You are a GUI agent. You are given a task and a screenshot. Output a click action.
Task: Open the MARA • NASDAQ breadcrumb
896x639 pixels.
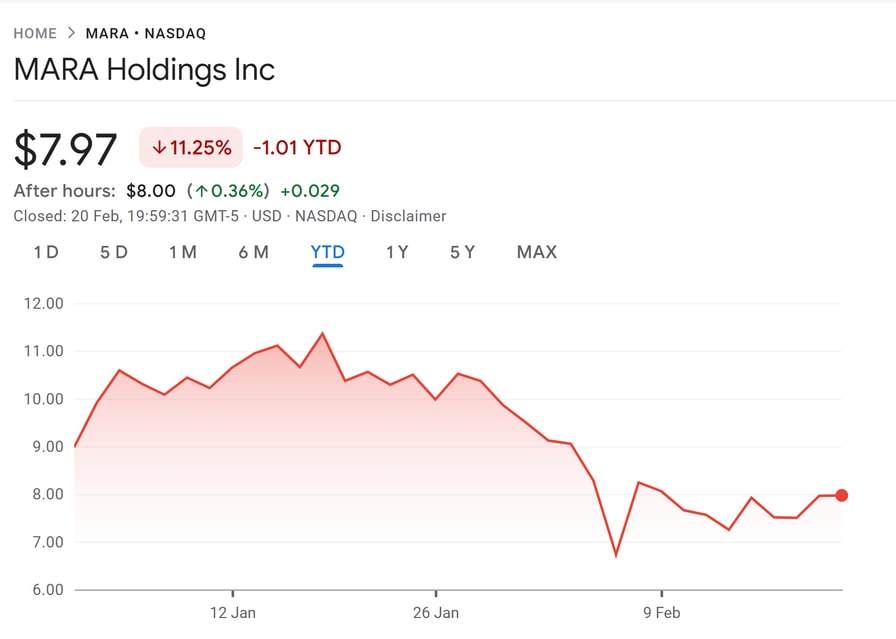coord(146,33)
